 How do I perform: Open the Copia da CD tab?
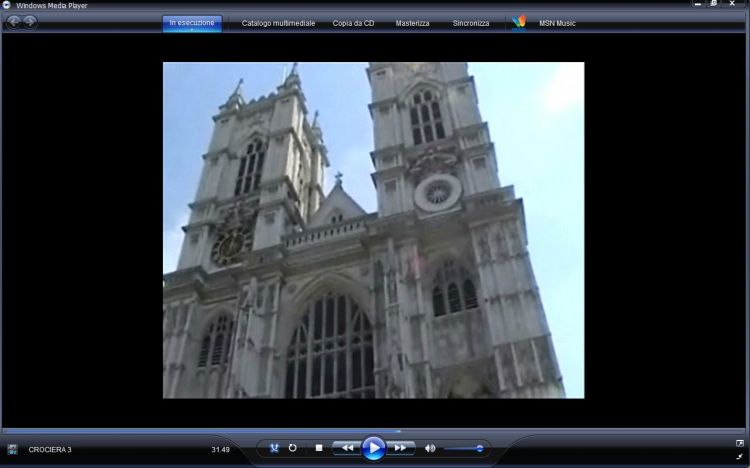(x=353, y=23)
